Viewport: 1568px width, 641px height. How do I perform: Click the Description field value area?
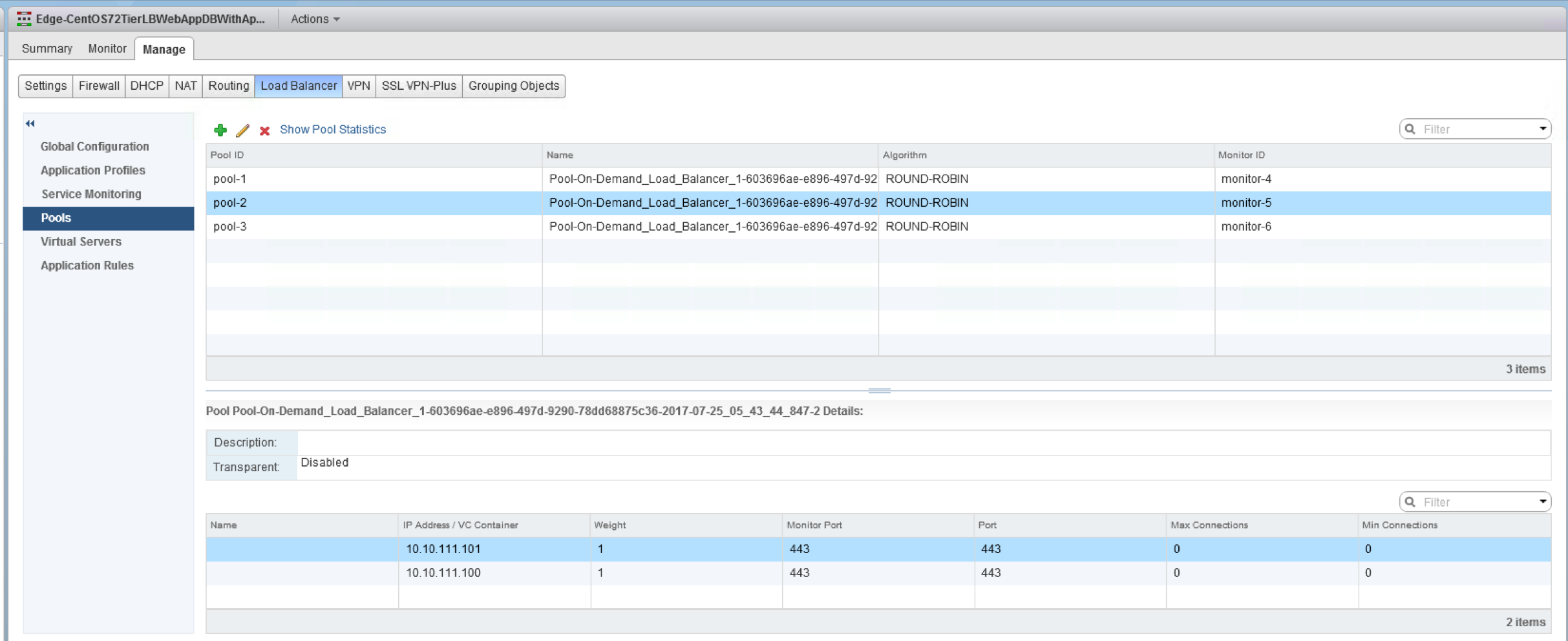924,443
